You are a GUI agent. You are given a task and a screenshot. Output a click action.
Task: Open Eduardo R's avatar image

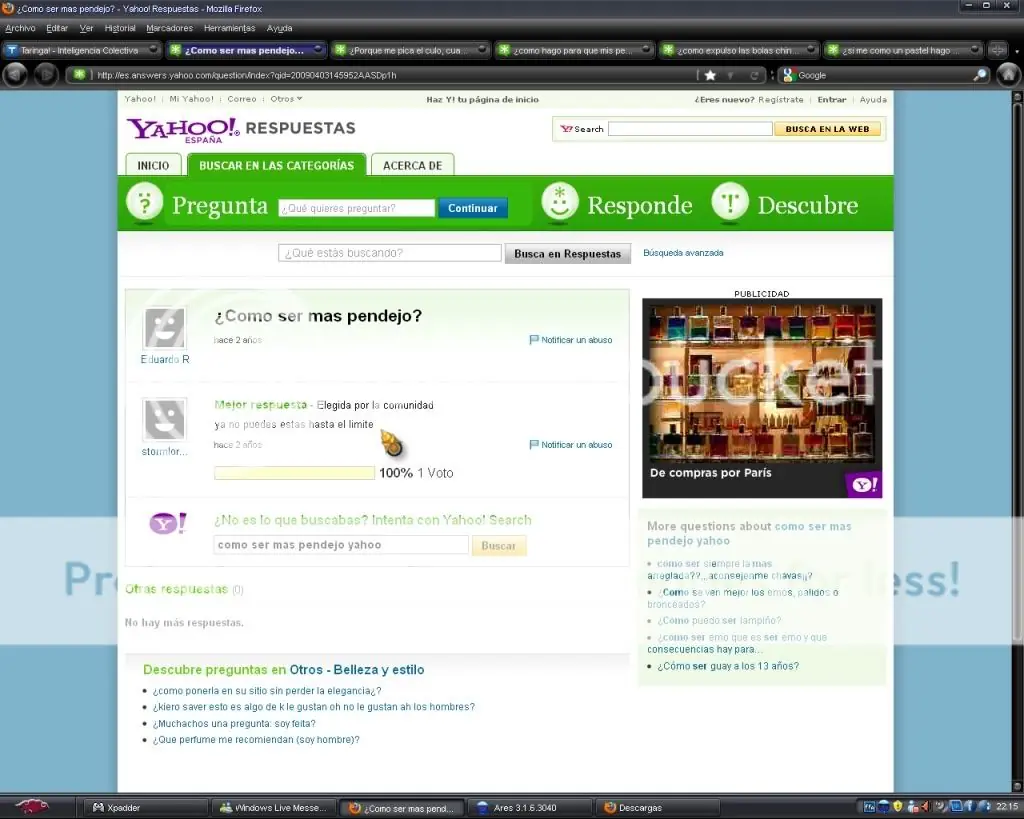[x=165, y=328]
